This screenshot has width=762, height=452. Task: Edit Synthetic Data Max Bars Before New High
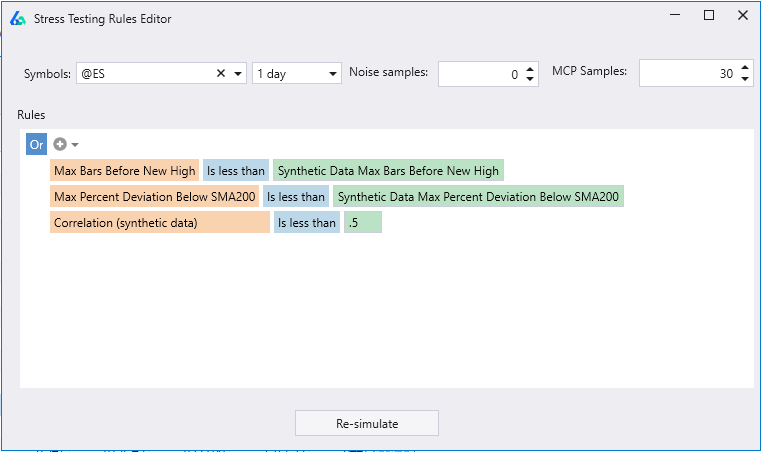[388, 171]
